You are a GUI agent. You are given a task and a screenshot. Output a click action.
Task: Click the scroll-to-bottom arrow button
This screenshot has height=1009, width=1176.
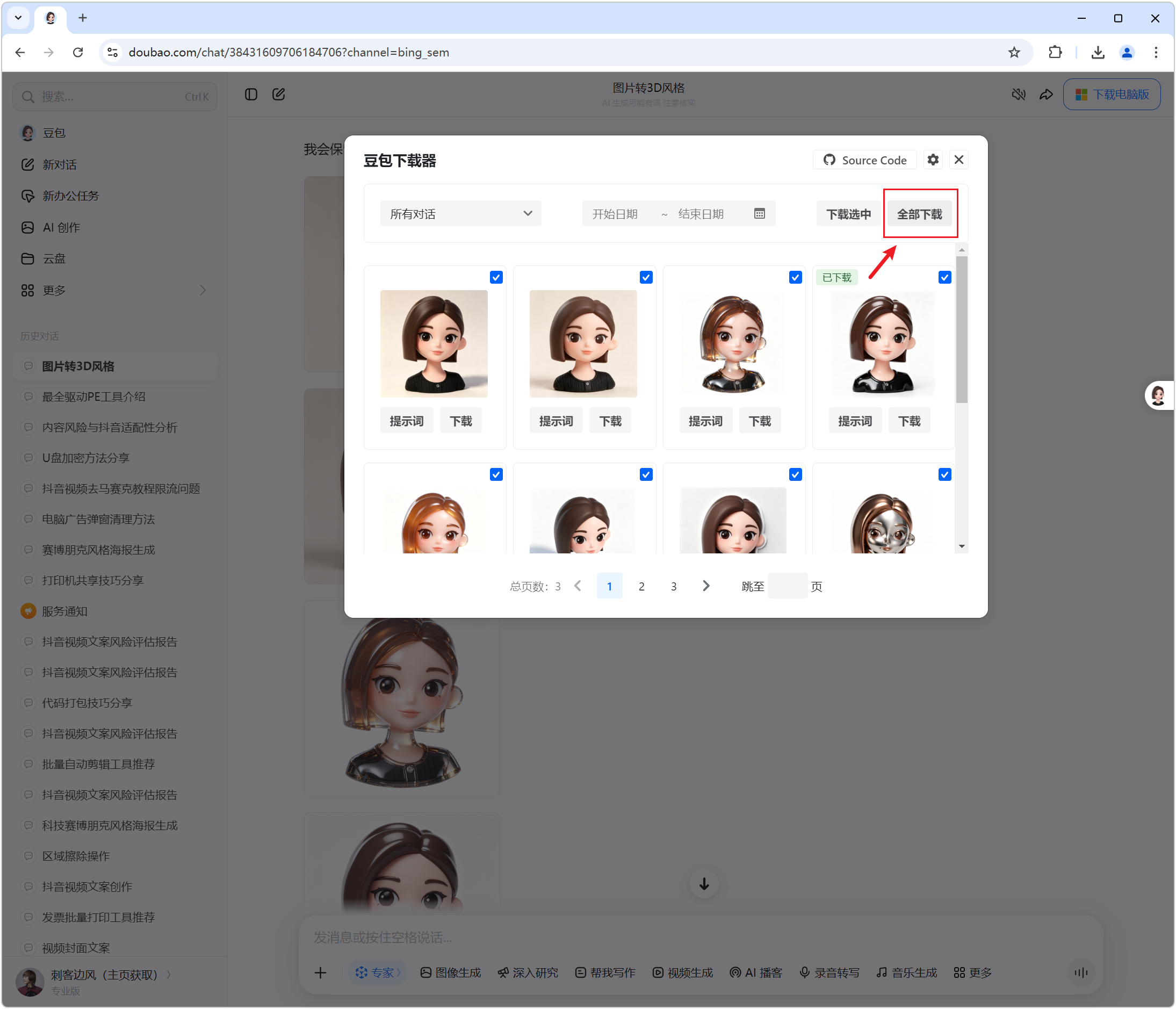point(704,884)
